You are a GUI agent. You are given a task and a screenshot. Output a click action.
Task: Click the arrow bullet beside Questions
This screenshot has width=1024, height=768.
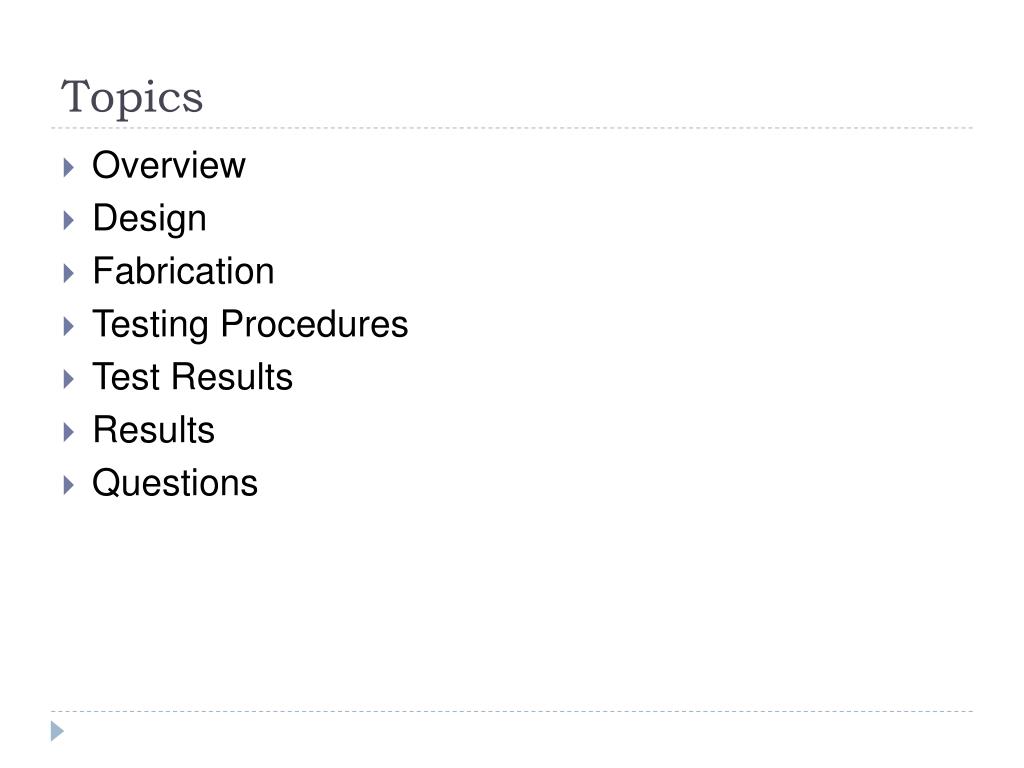(x=69, y=485)
